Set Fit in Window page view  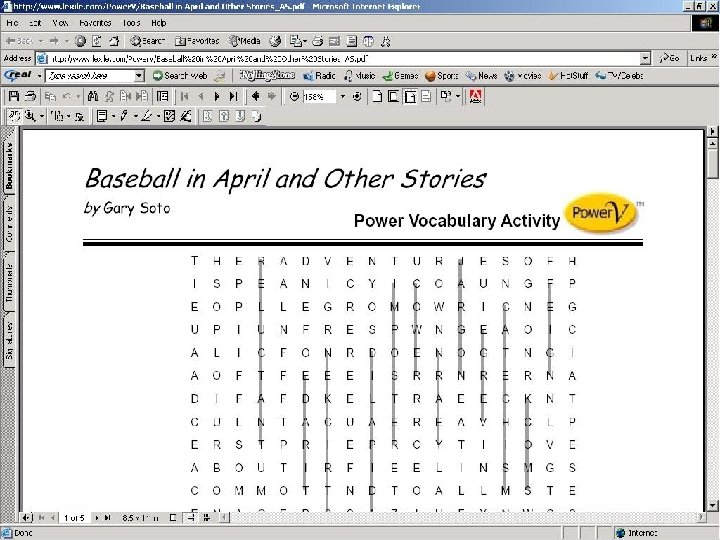point(394,96)
